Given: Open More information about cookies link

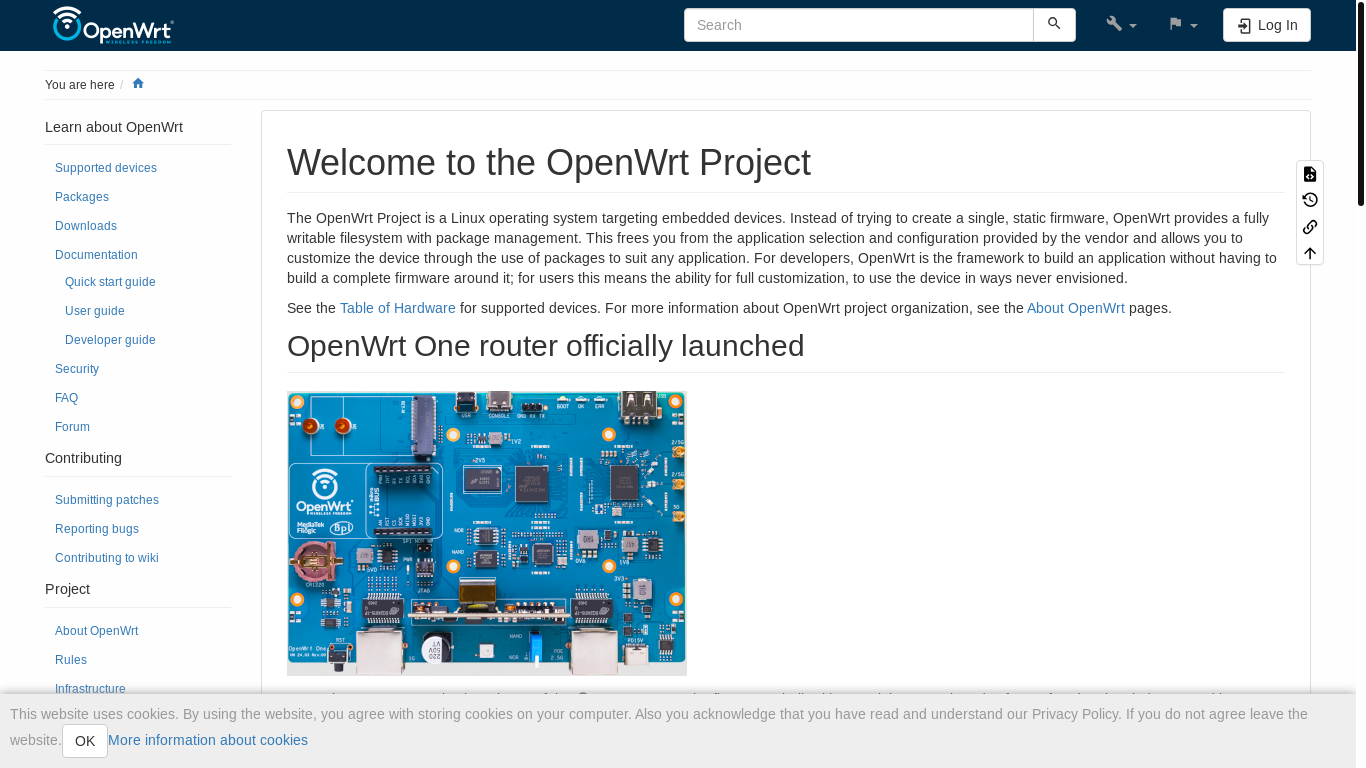Looking at the screenshot, I should point(208,740).
